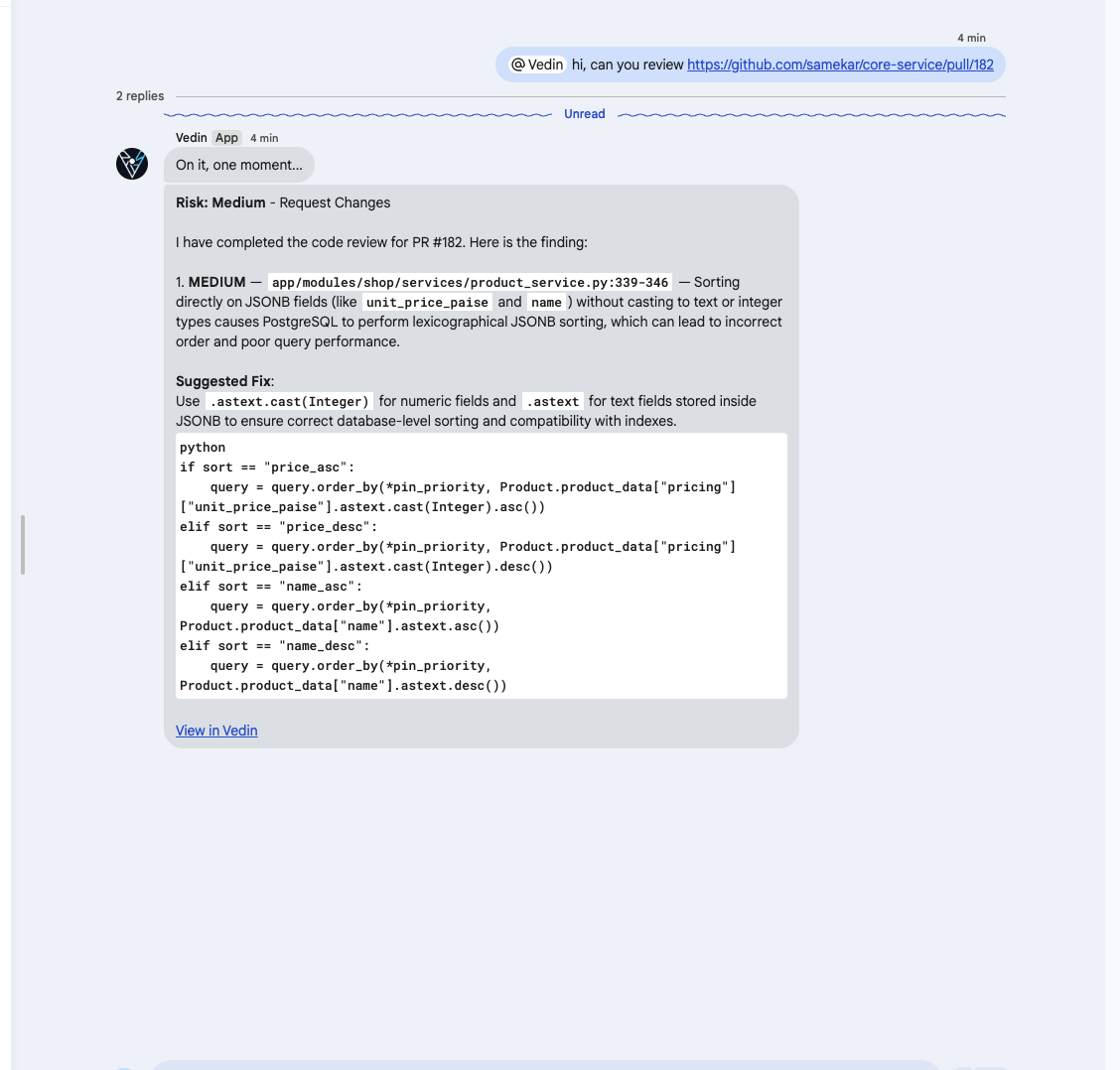Click the "2 replies" label
Image resolution: width=1120 pixels, height=1070 pixels.
(140, 96)
